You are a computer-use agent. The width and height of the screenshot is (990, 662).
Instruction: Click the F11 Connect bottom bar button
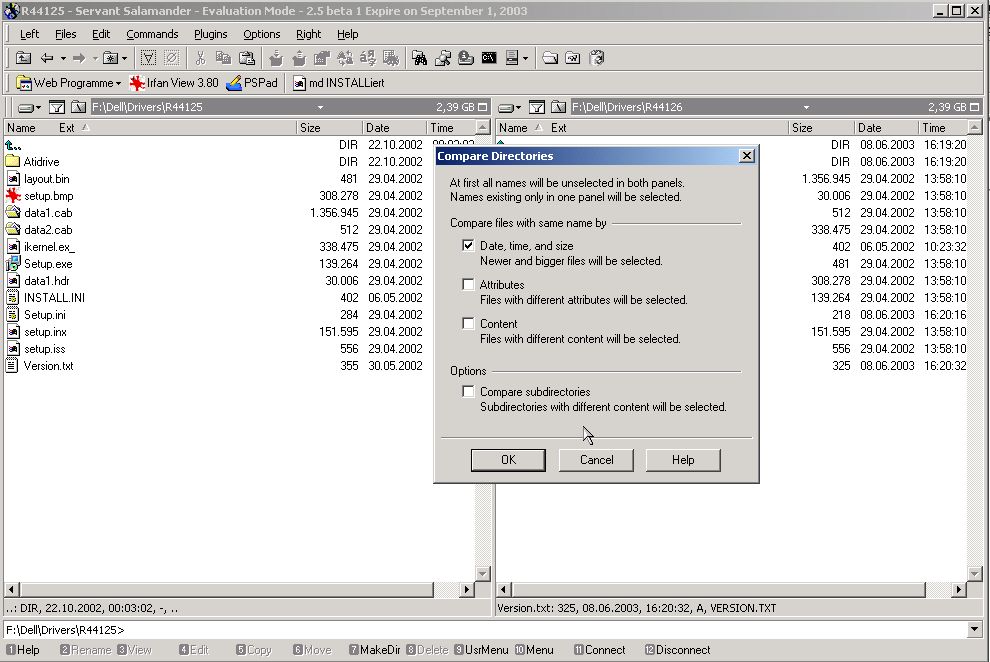coord(600,650)
